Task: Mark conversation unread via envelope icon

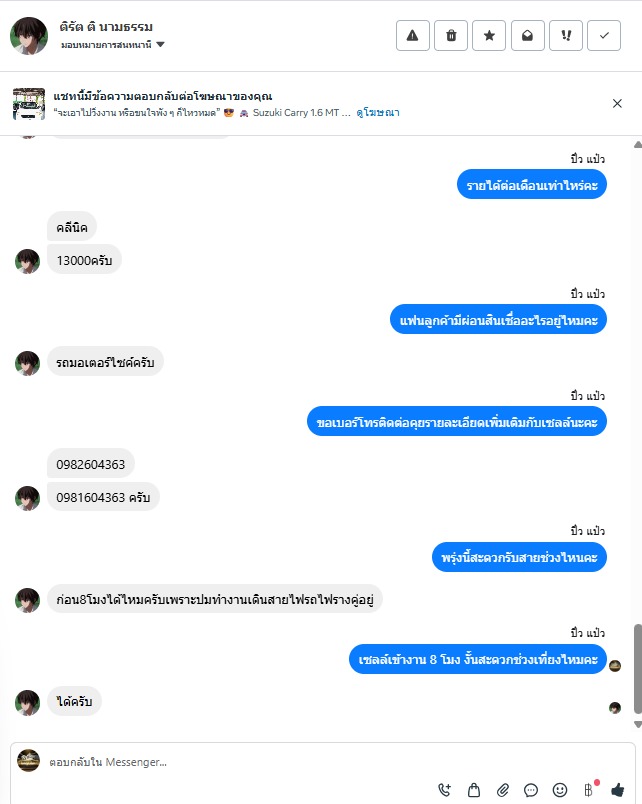Action: pos(527,35)
